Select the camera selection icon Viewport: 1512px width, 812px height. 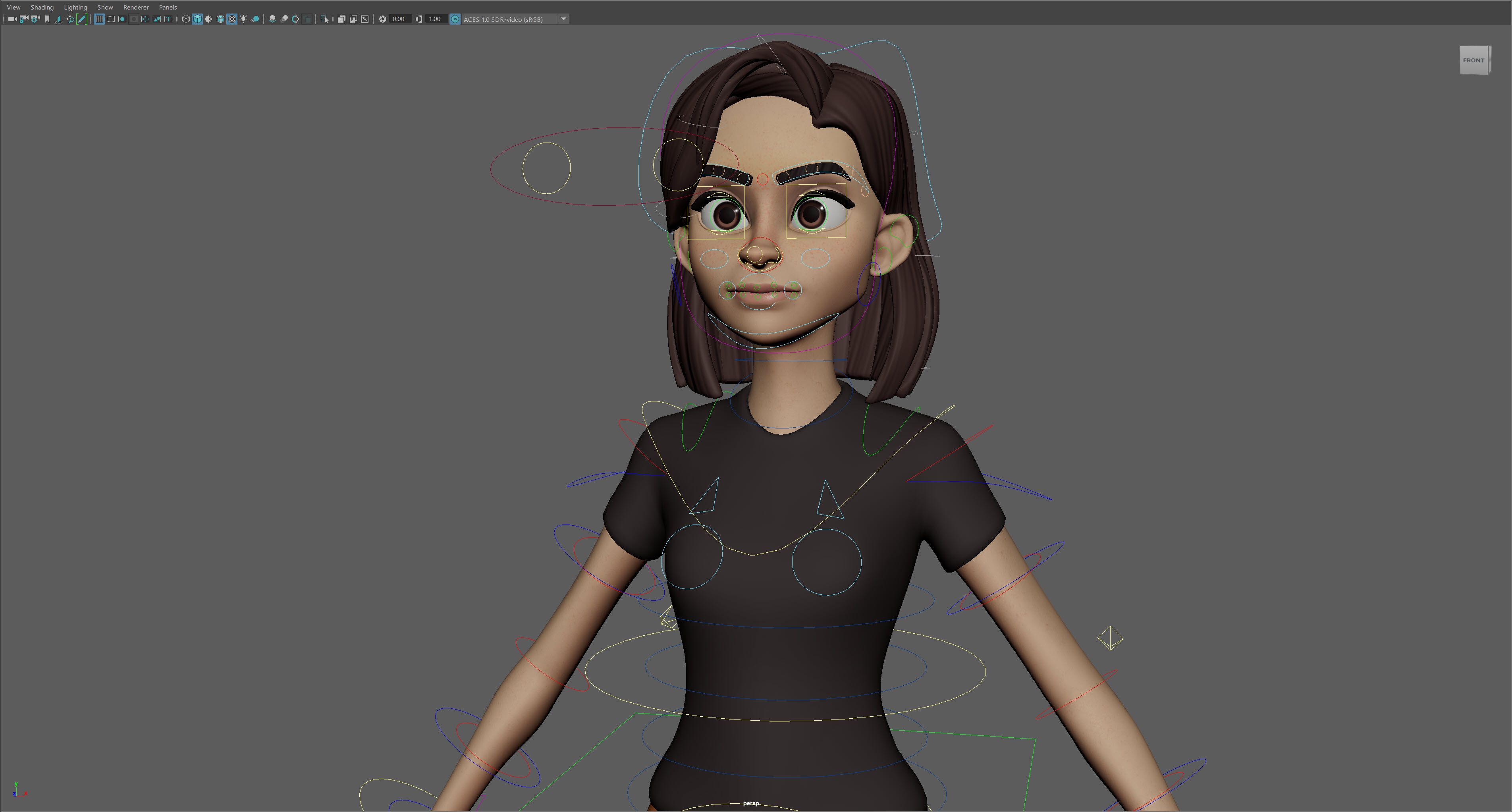12,19
